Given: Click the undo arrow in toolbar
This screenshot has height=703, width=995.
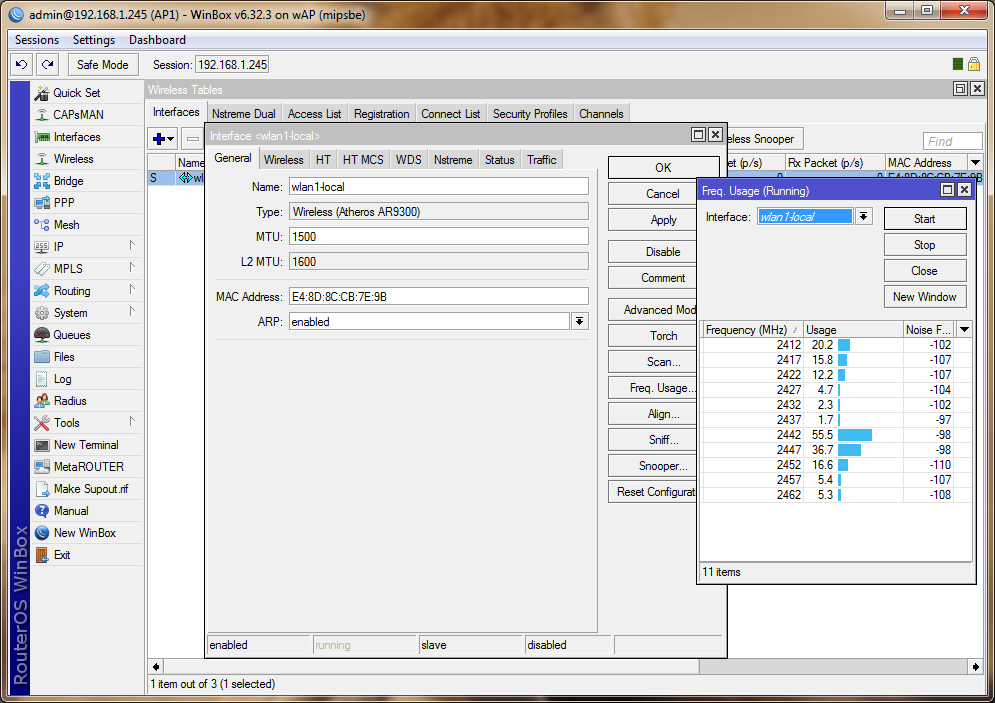Looking at the screenshot, I should 22,65.
